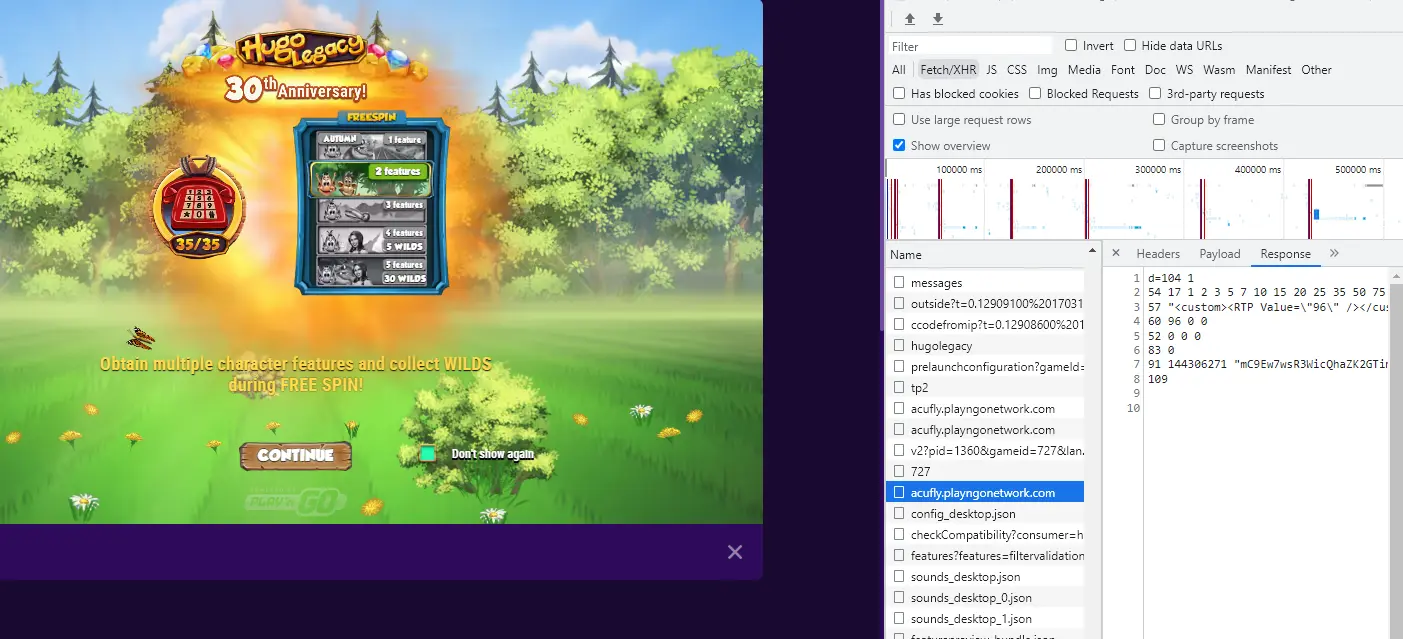The height and width of the screenshot is (639, 1403).
Task: Click the Import HAR file upload arrow
Action: [x=910, y=19]
